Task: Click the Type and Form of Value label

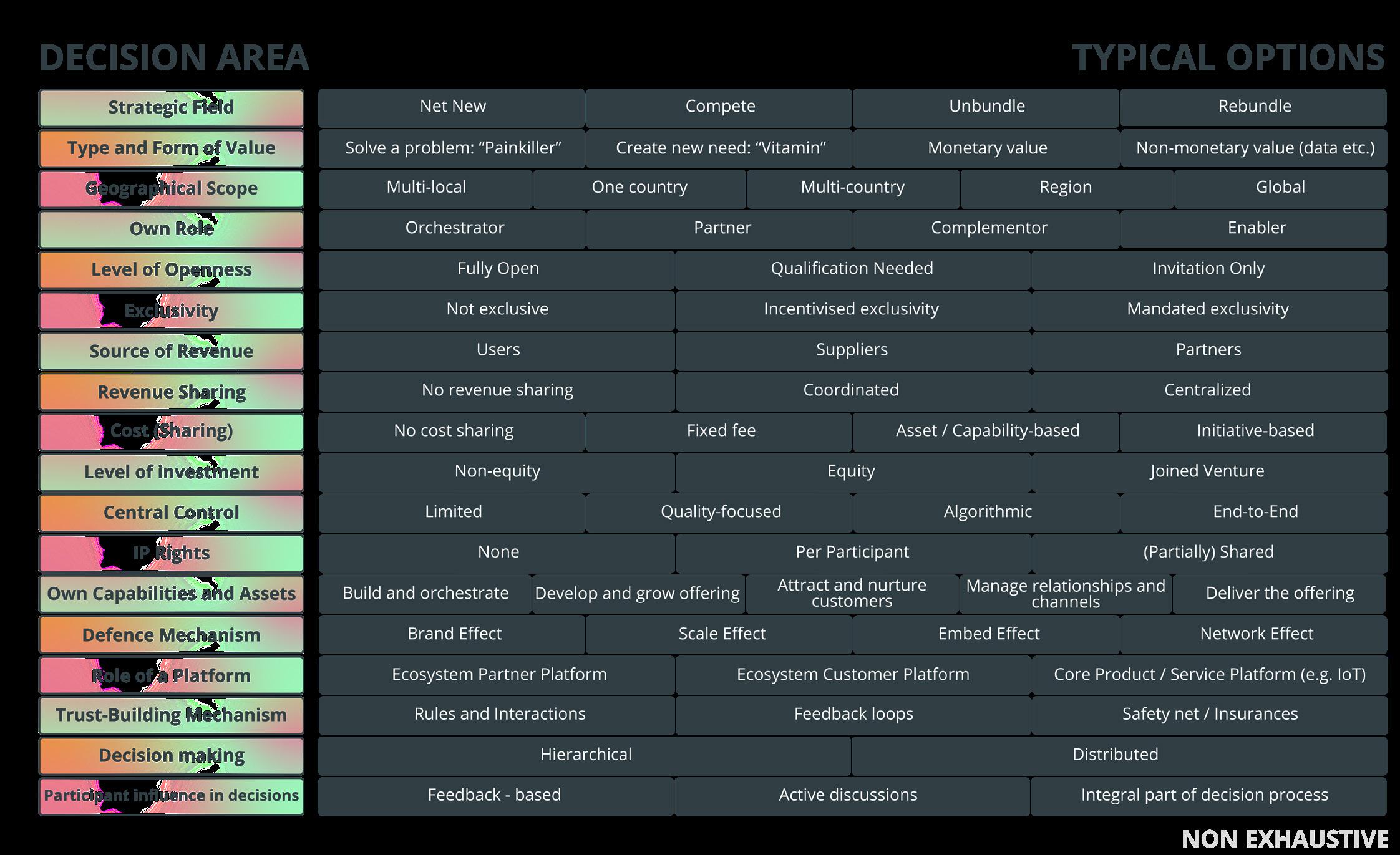Action: click(x=171, y=148)
